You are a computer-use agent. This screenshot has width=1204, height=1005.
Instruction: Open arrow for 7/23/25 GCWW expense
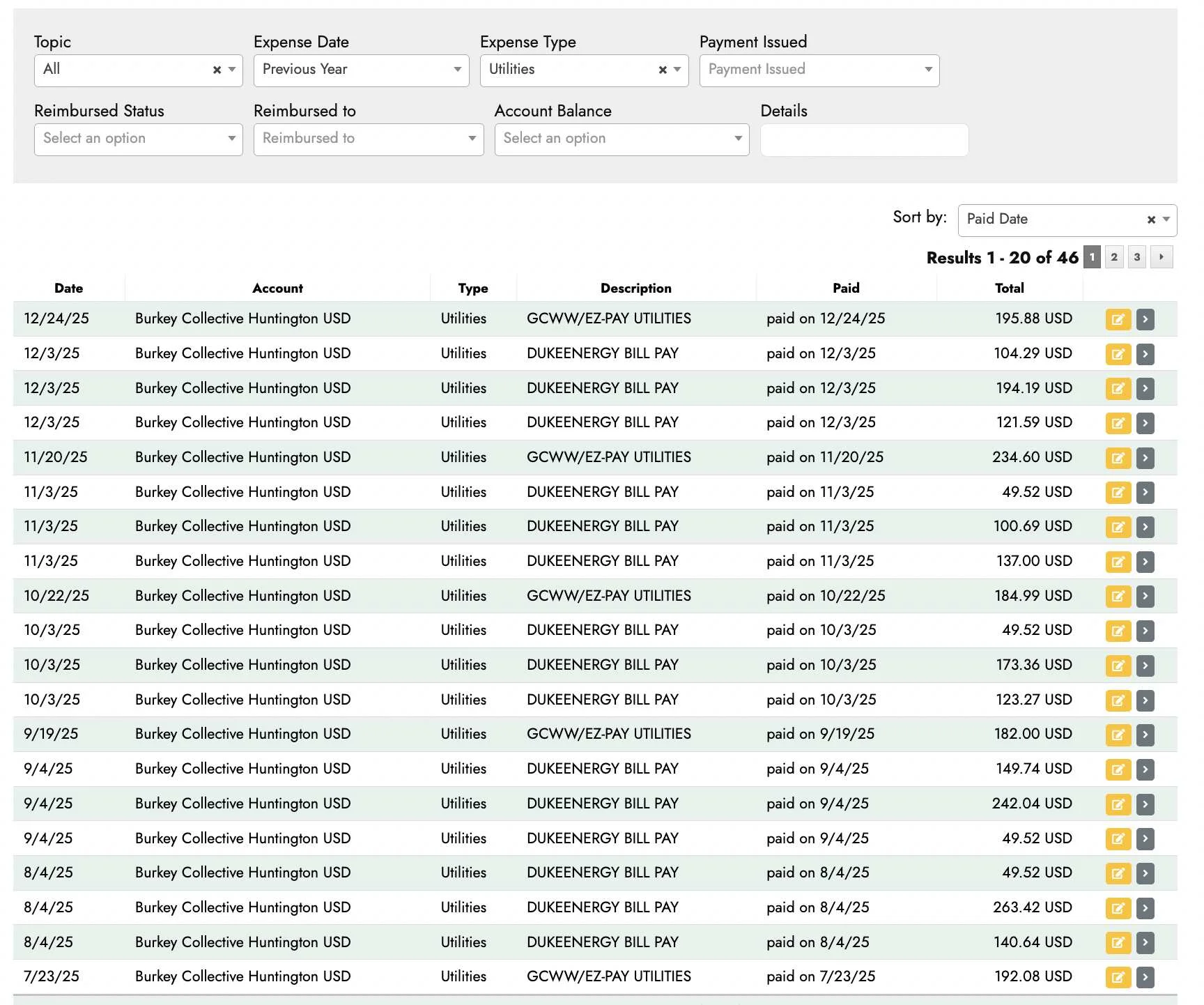pyautogui.click(x=1145, y=977)
